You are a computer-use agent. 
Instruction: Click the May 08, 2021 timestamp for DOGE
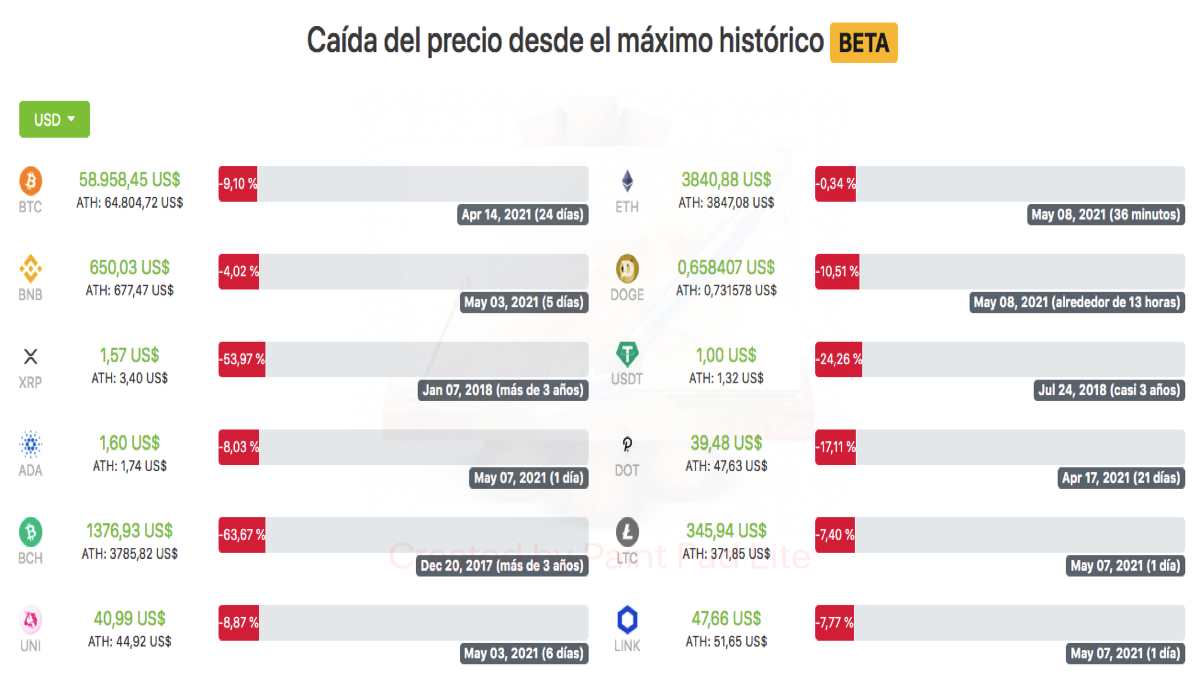(x=1077, y=302)
